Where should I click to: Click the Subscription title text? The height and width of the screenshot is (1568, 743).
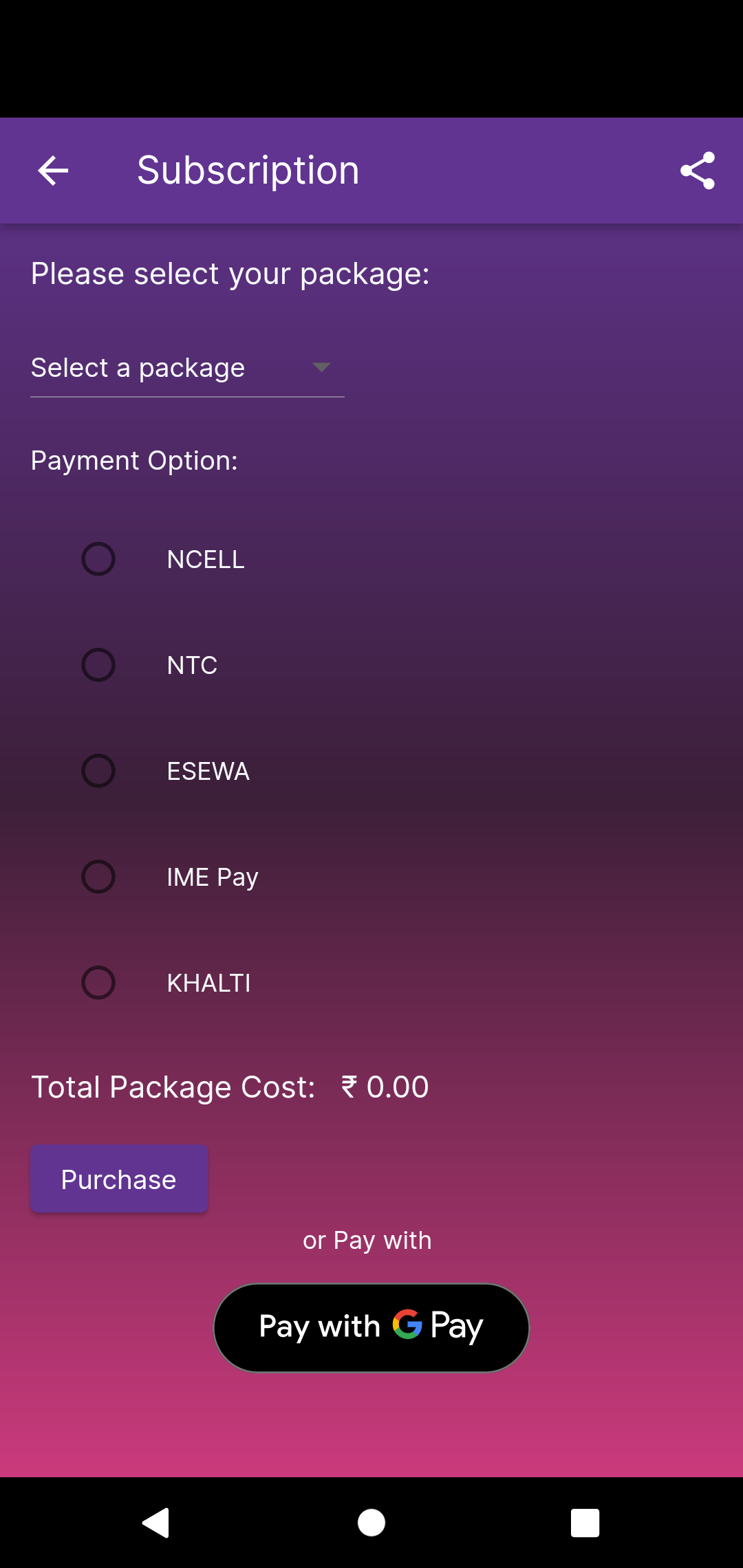[248, 170]
